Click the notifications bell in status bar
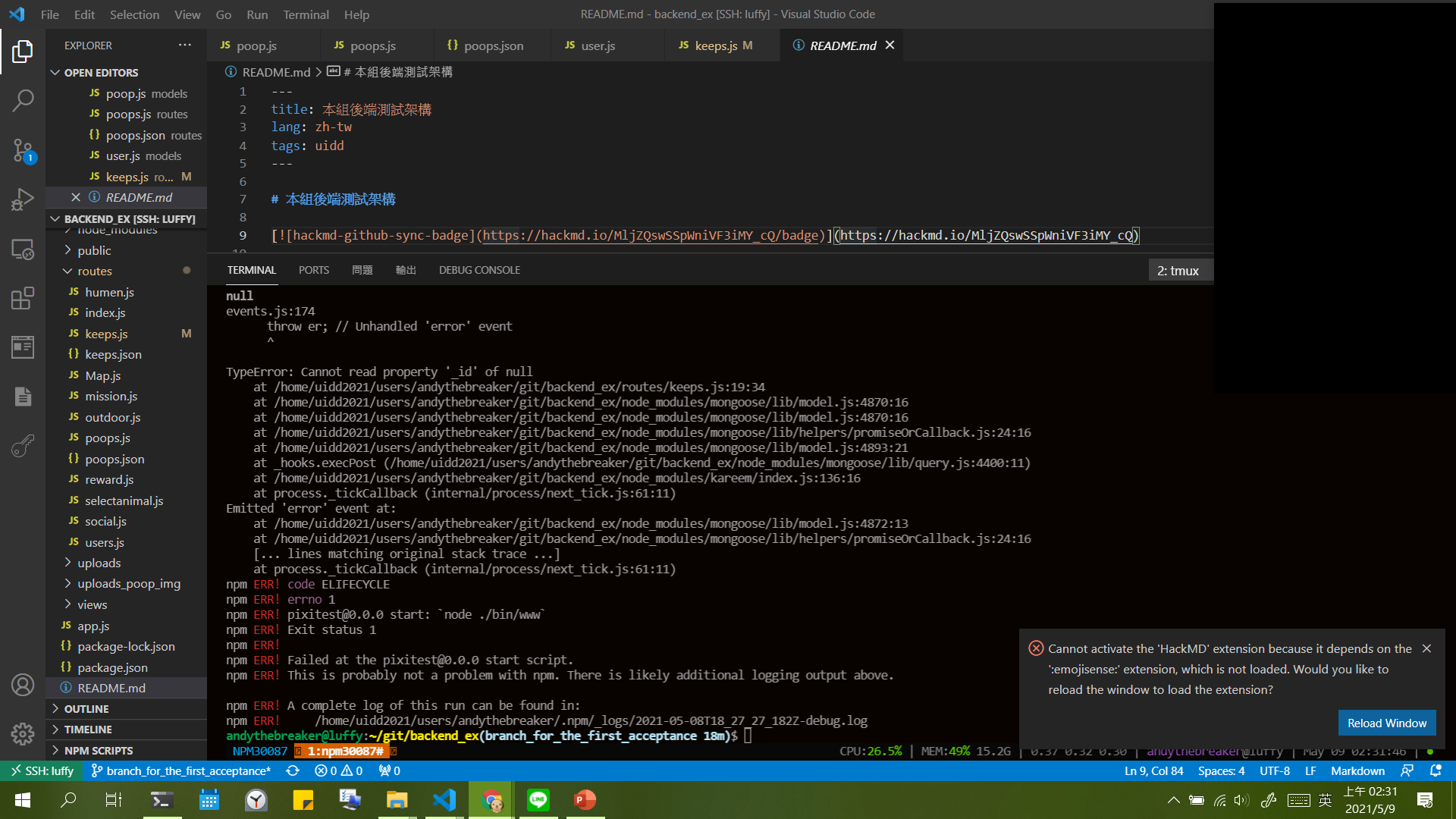Screen dimensions: 1456x819 [1436, 770]
